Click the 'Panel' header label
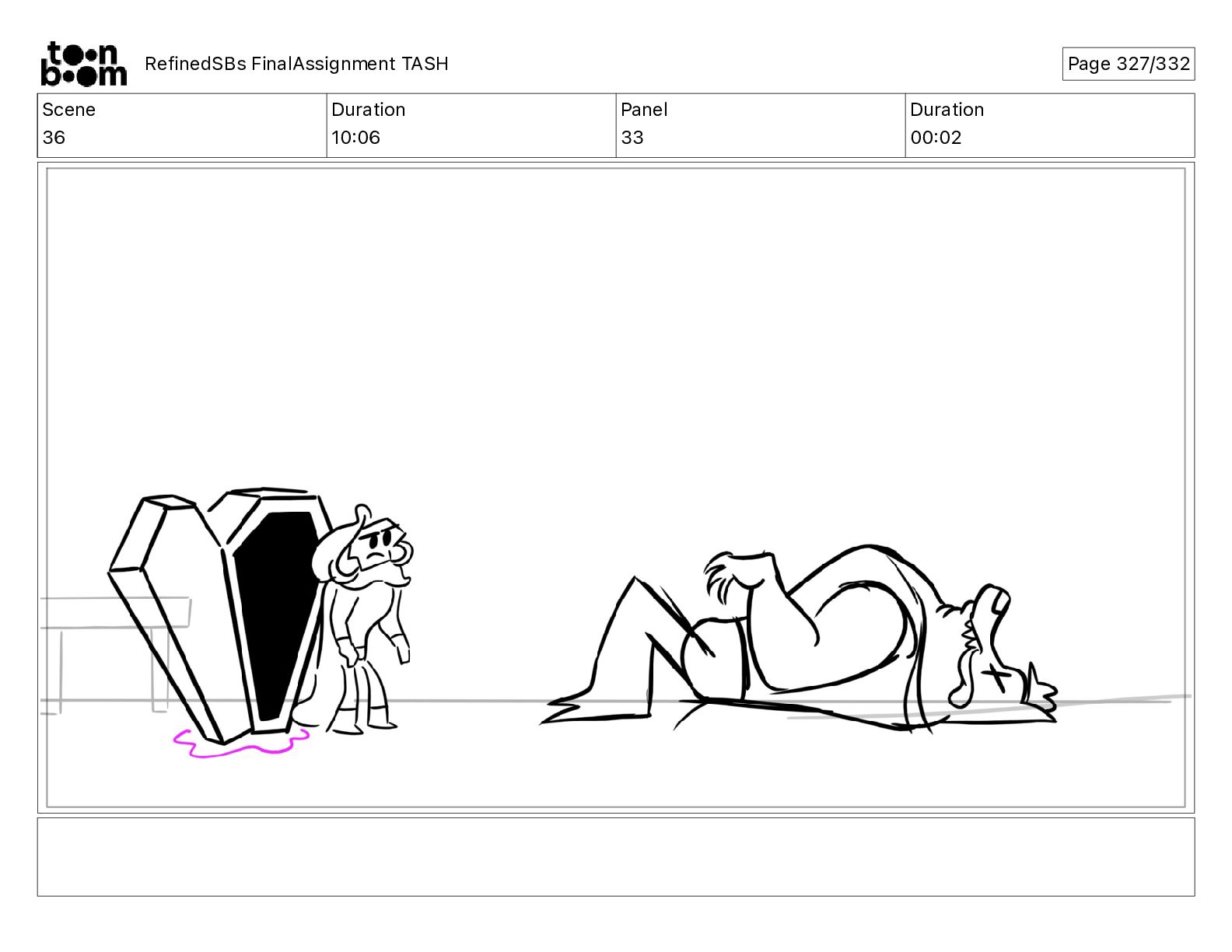The image size is (1232, 952). [x=644, y=110]
